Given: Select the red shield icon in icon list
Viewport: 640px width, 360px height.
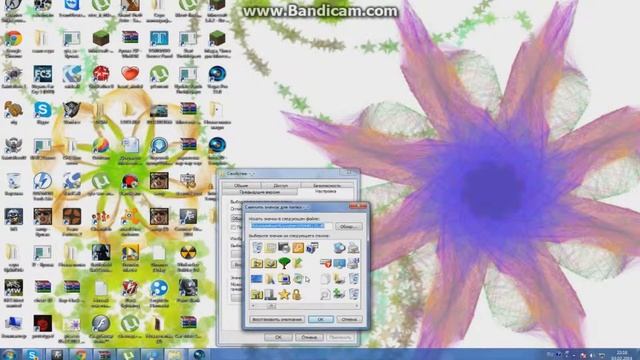Looking at the screenshot, I should (x=326, y=263).
